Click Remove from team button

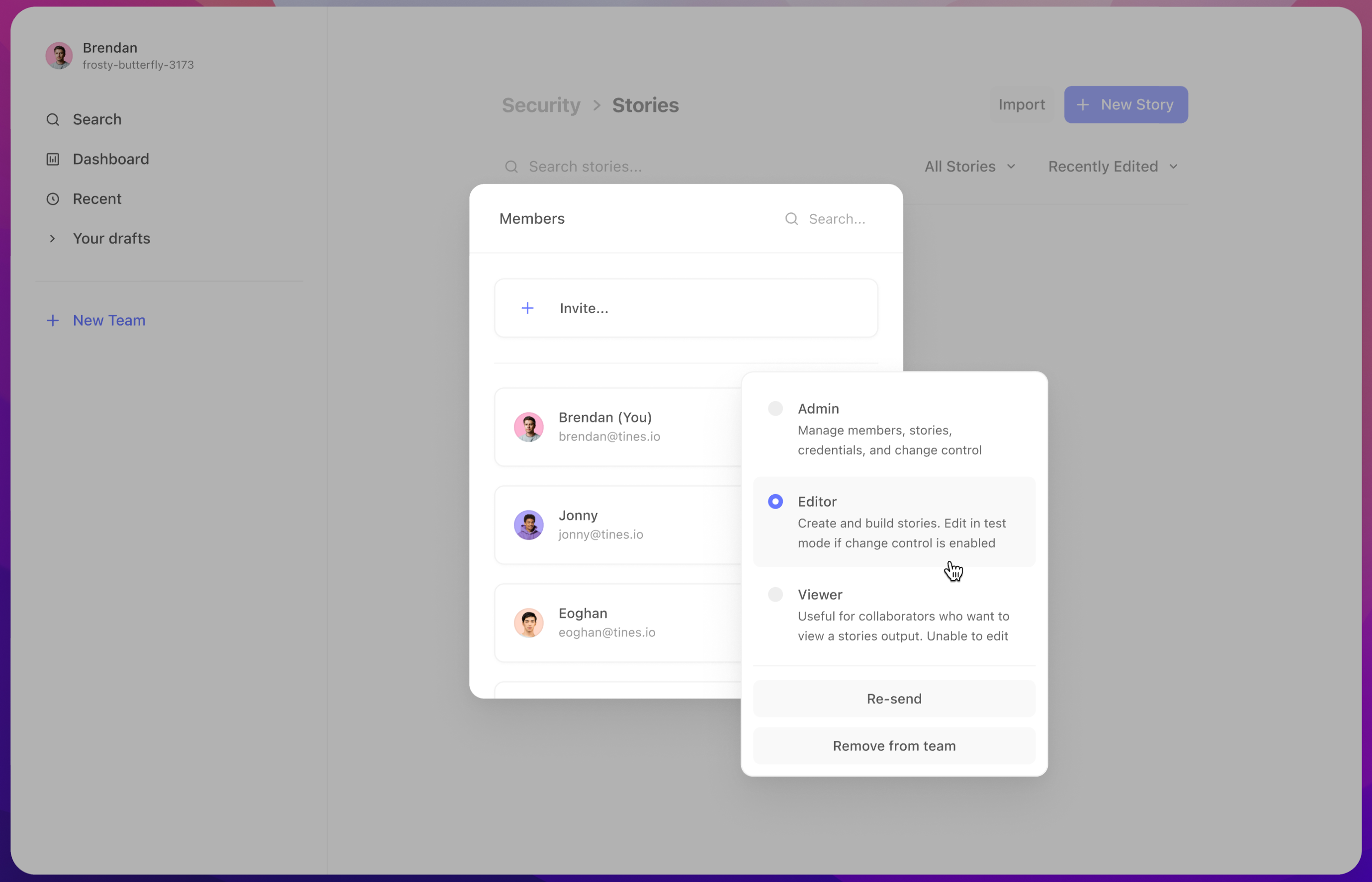(894, 746)
